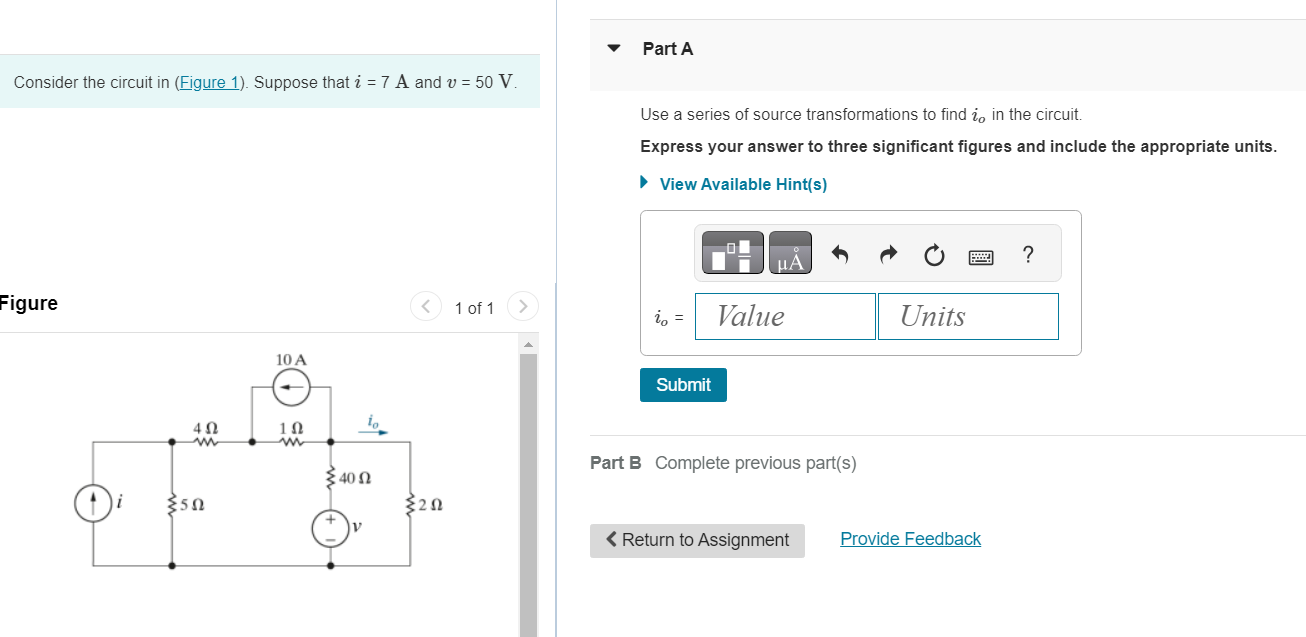Click Provide Feedback link

tap(910, 538)
